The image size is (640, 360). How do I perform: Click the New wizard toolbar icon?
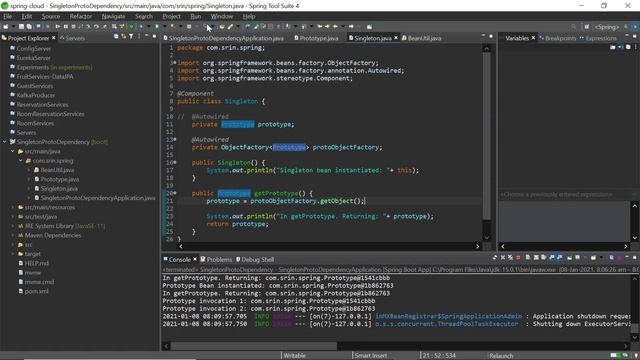click(x=5, y=27)
